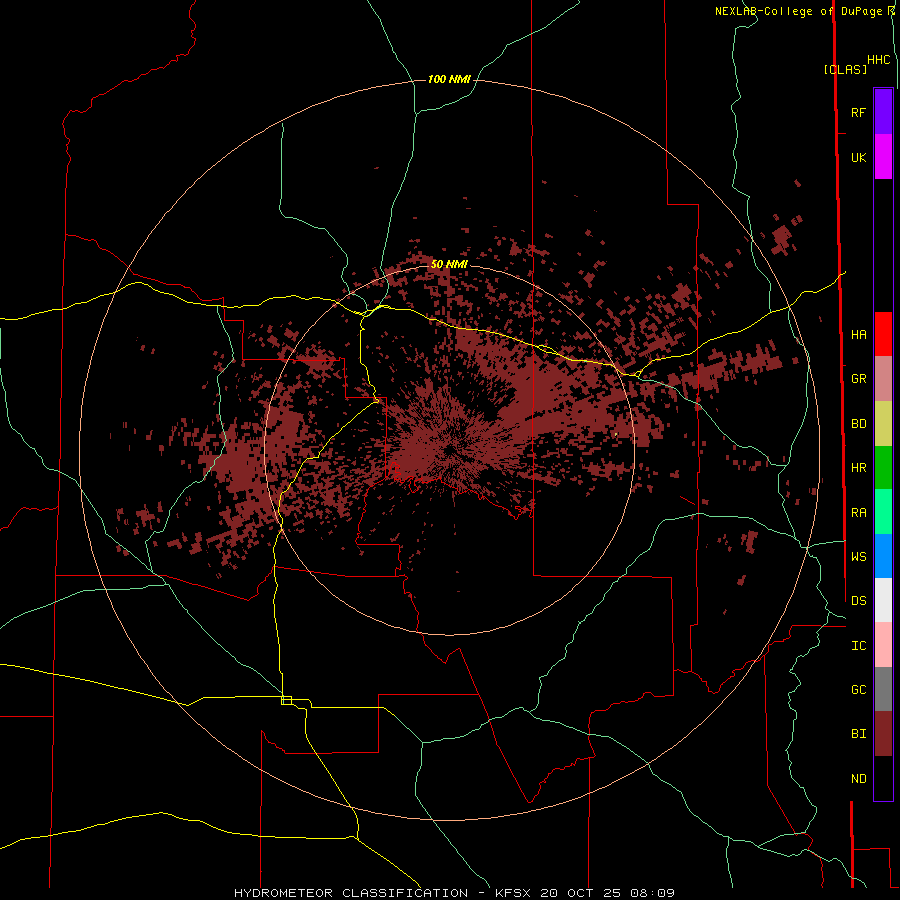The height and width of the screenshot is (900, 900).
Task: Click the ND black legend swatch
Action: (x=883, y=778)
